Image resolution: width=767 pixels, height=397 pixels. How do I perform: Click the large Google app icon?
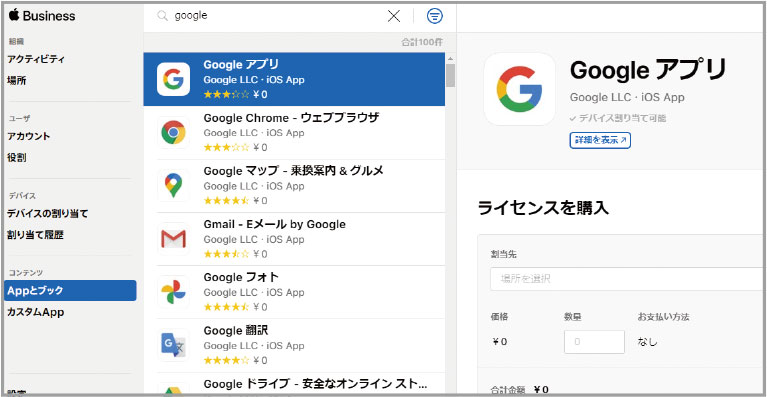519,89
